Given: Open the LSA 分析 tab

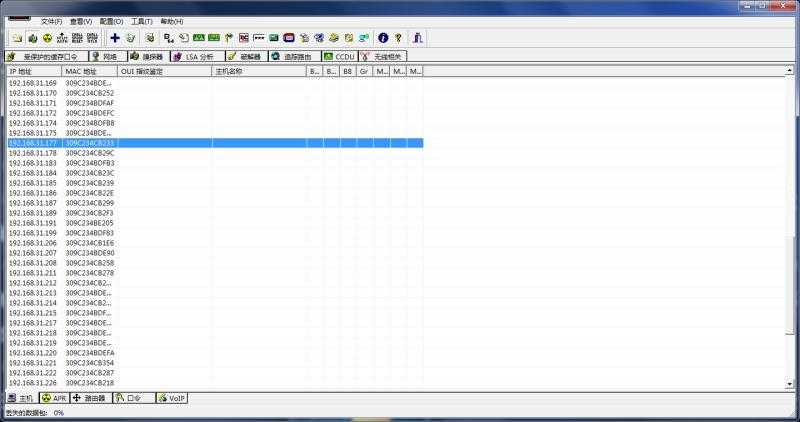Looking at the screenshot, I should click(198, 57).
